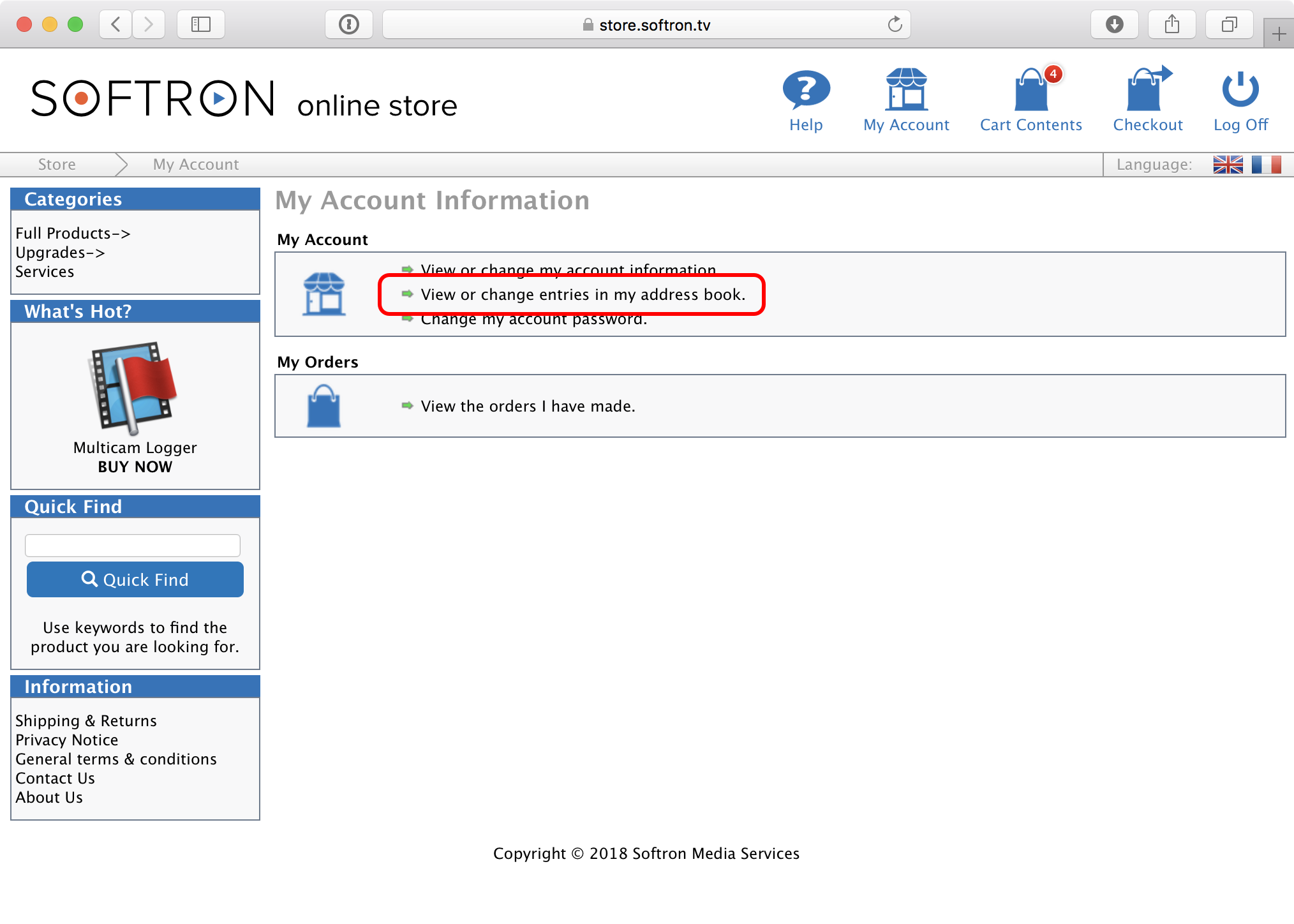The width and height of the screenshot is (1294, 924).
Task: Click Multicam Logger product image
Action: [133, 387]
